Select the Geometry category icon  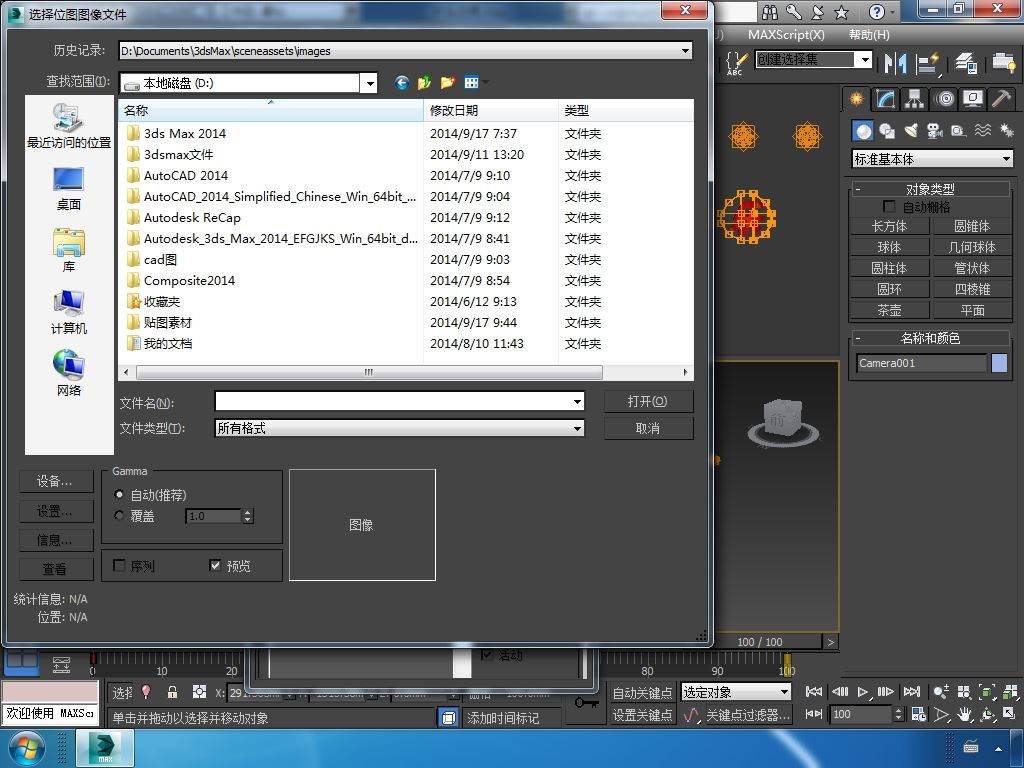tap(863, 131)
